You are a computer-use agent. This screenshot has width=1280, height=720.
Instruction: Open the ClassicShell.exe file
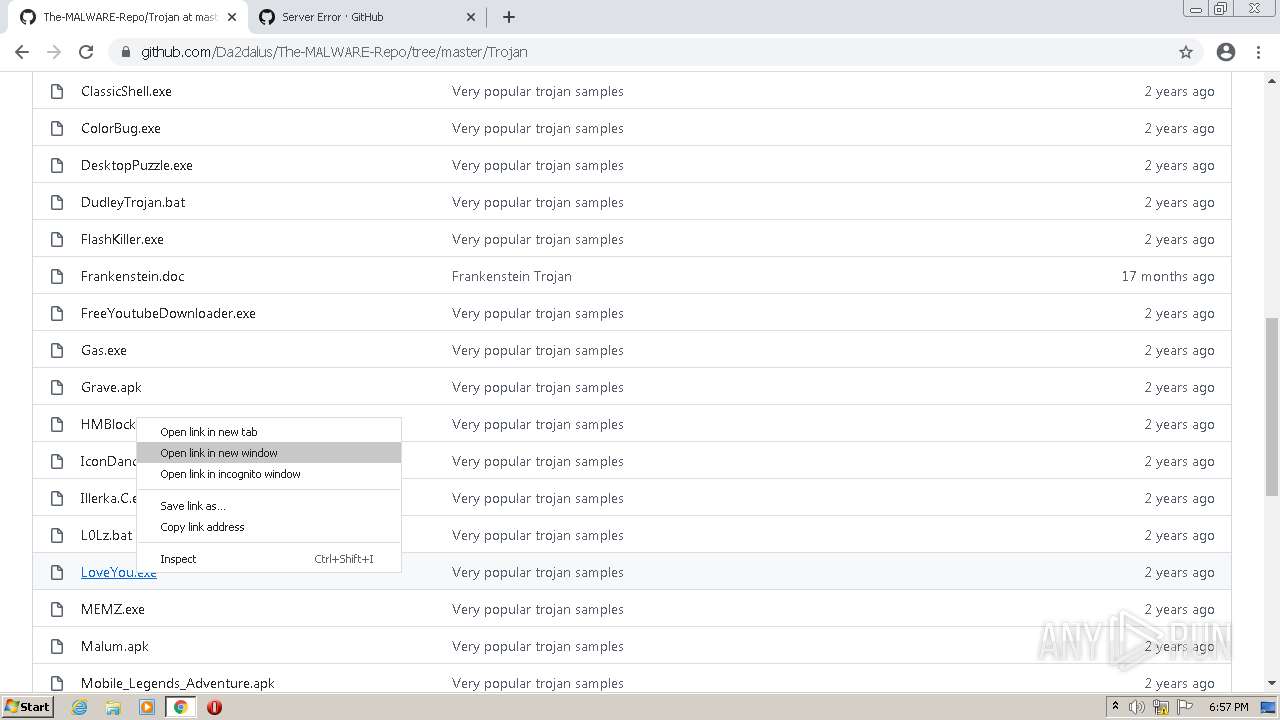(x=126, y=91)
